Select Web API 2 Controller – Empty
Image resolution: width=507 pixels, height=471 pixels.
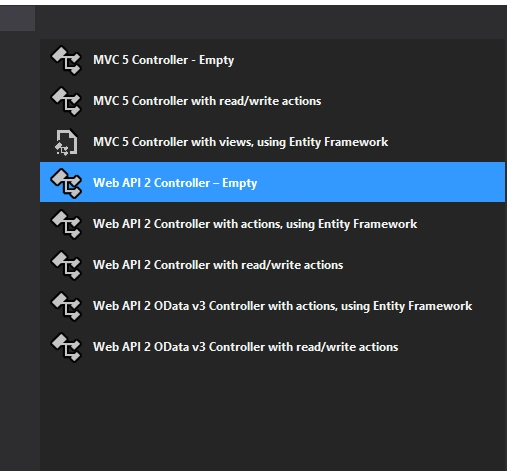[272, 182]
